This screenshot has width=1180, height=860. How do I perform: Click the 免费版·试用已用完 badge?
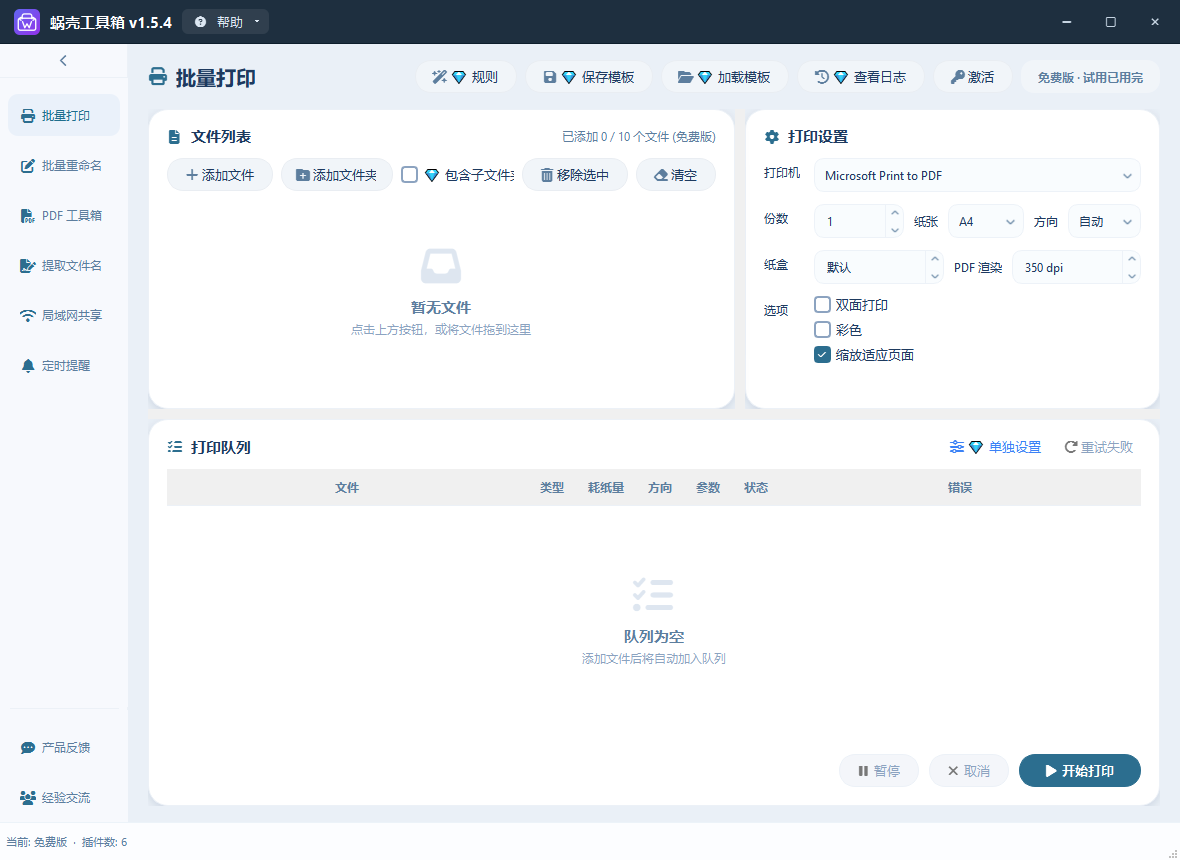[x=1090, y=77]
